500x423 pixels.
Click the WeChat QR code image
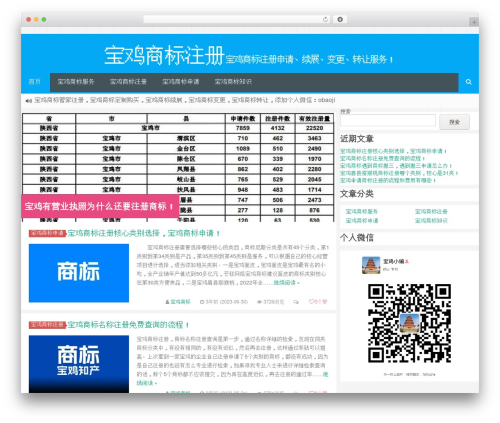tap(409, 323)
